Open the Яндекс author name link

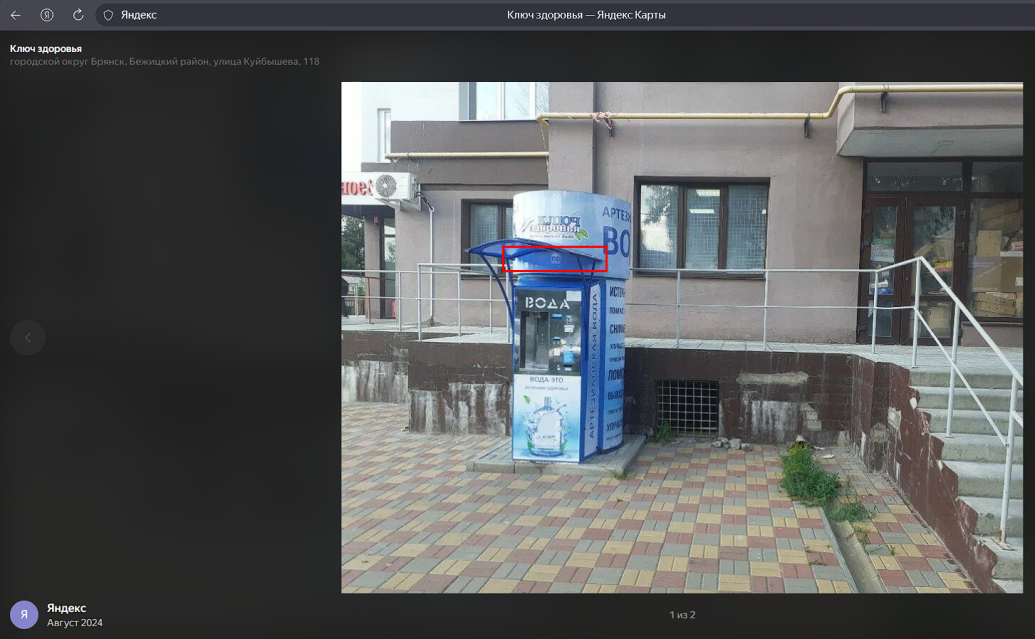pos(67,608)
